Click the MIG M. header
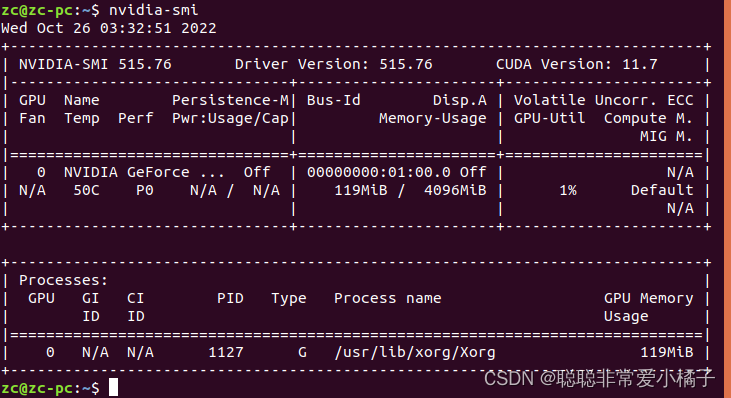 [x=666, y=137]
